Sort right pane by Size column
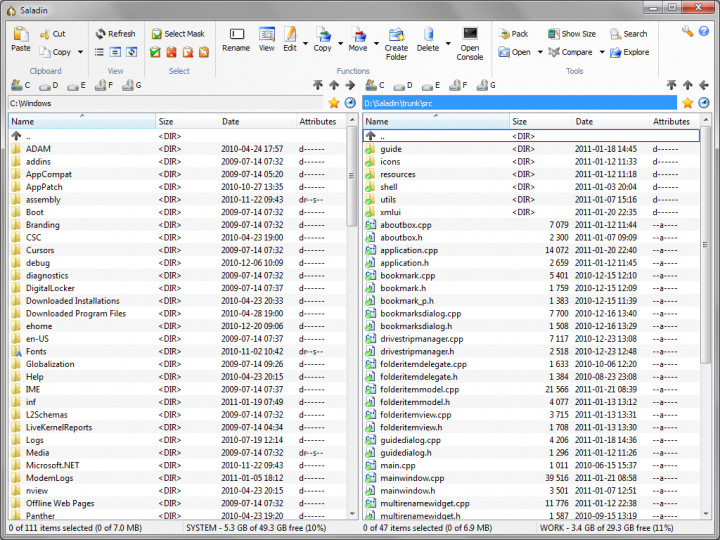Screen dimensions: 720x540 541,121
